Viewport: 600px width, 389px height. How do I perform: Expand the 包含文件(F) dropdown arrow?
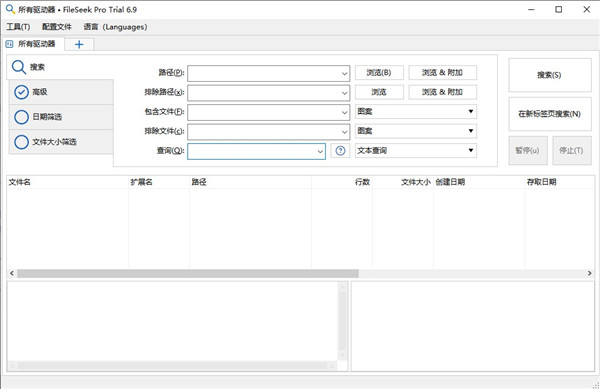pyautogui.click(x=344, y=112)
